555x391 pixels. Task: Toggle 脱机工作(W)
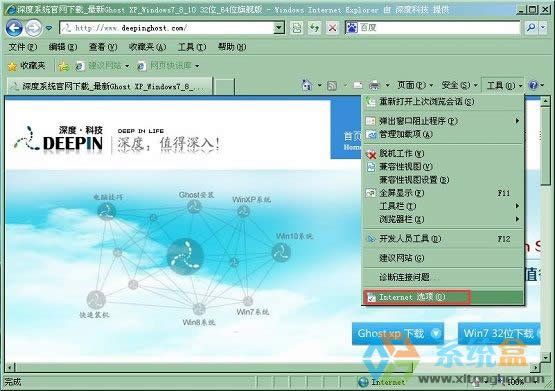coord(444,154)
